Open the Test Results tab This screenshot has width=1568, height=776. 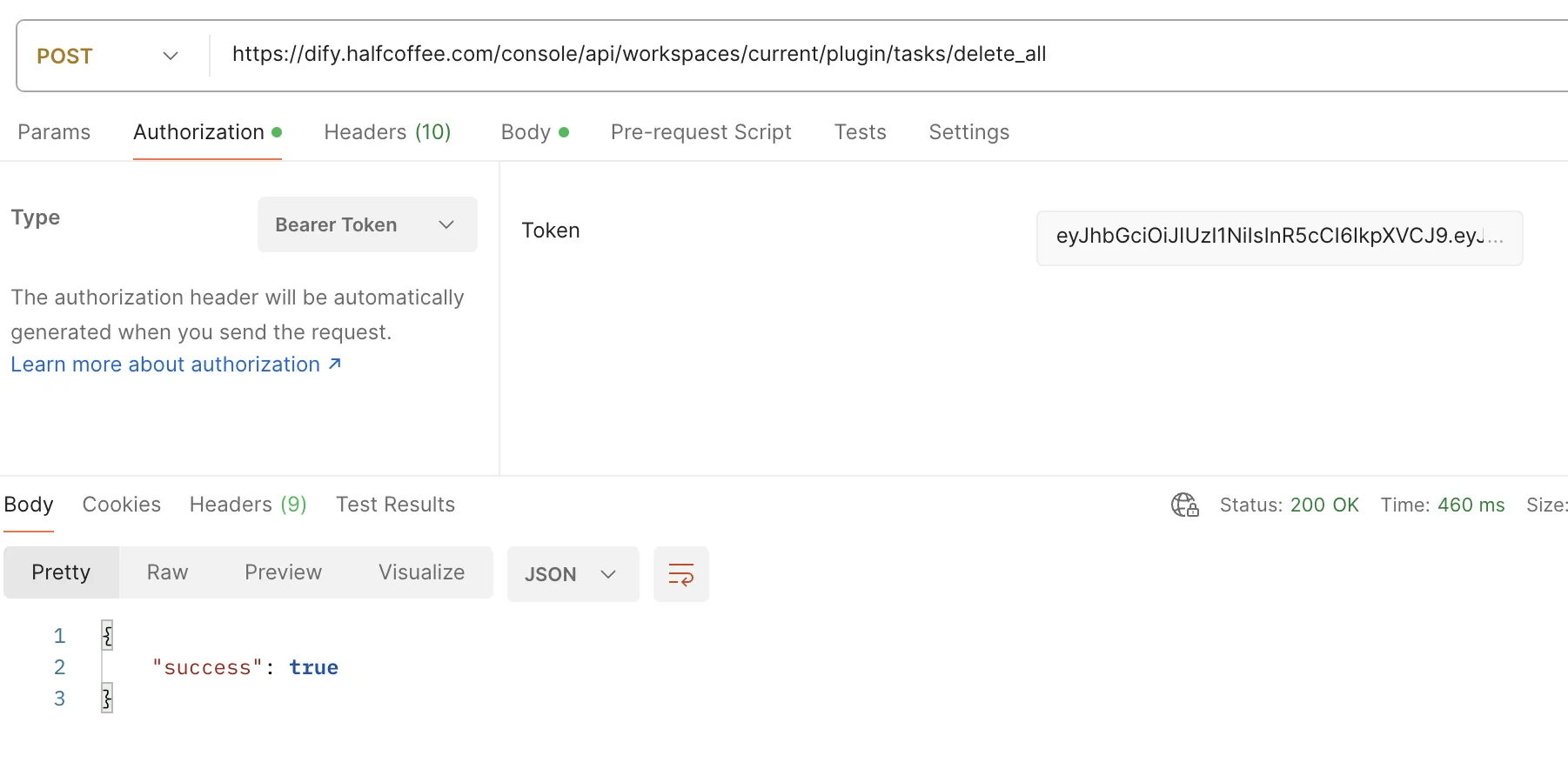[395, 505]
